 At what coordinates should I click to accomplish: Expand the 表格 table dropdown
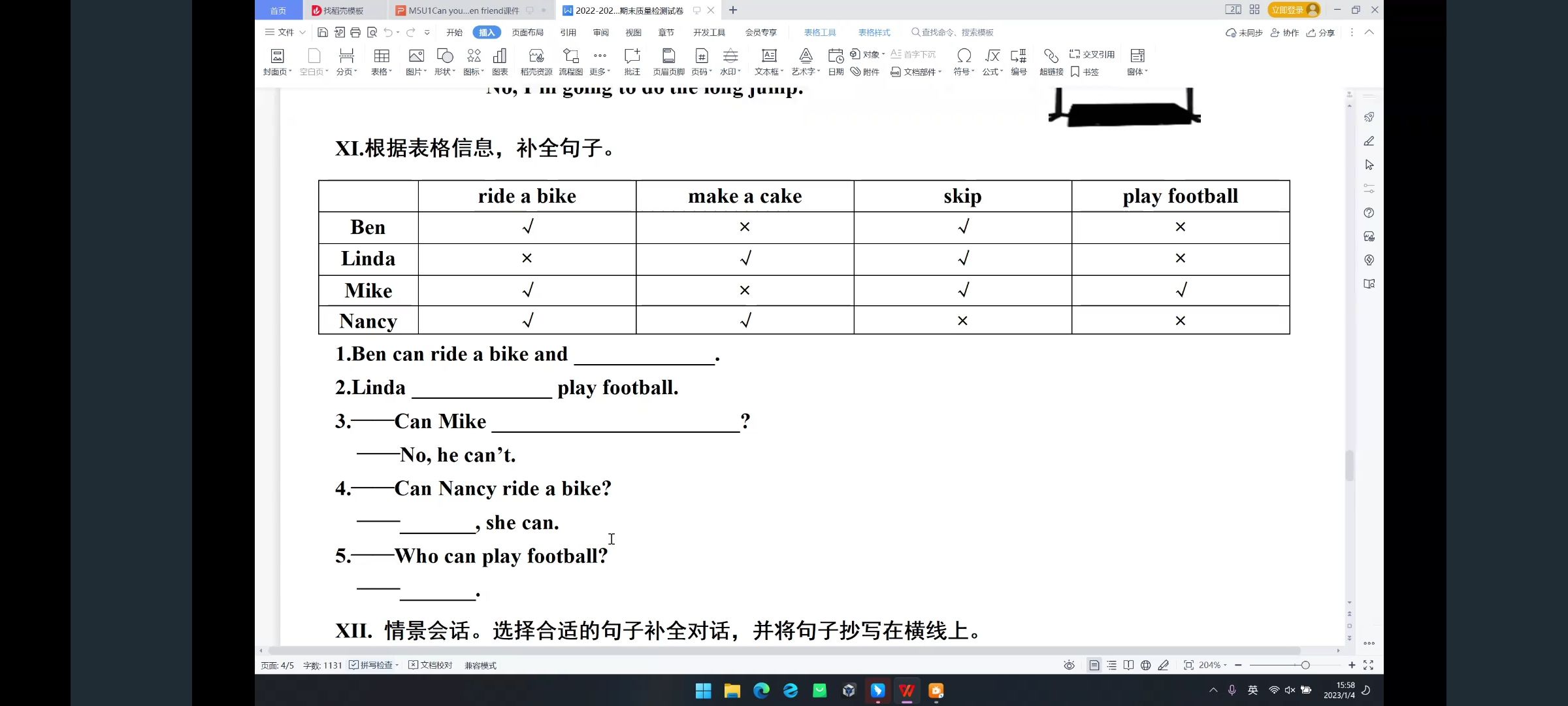(x=382, y=71)
